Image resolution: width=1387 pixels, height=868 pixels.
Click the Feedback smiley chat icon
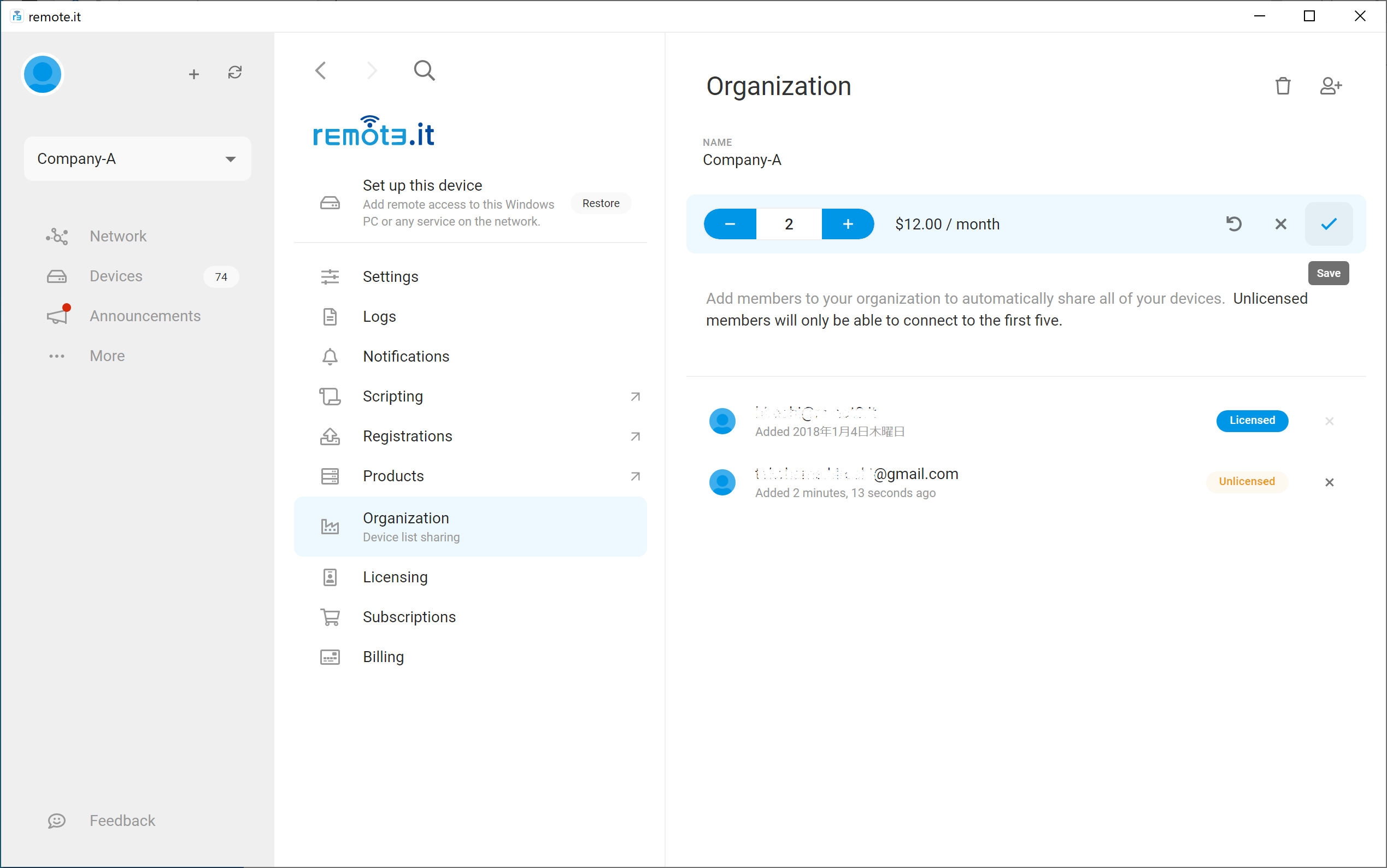coord(57,821)
